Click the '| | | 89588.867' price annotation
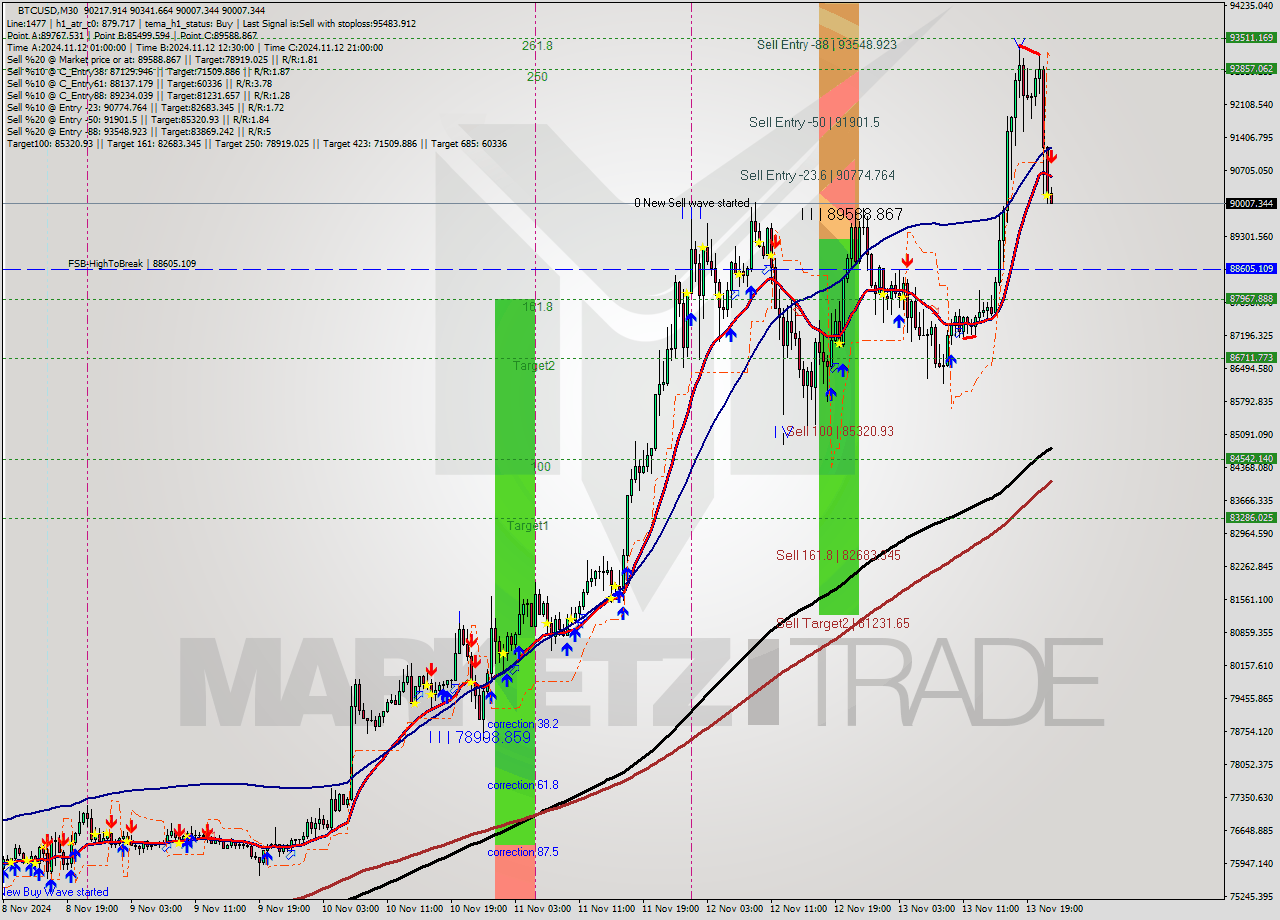This screenshot has height=920, width=1280. tap(852, 214)
